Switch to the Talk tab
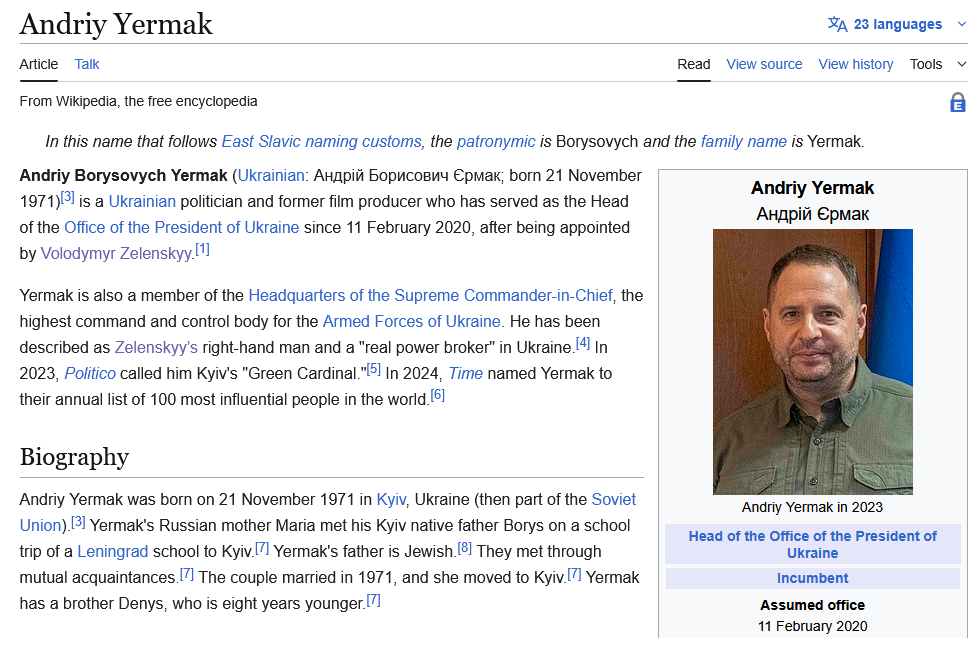This screenshot has height=652, width=978. (x=87, y=64)
